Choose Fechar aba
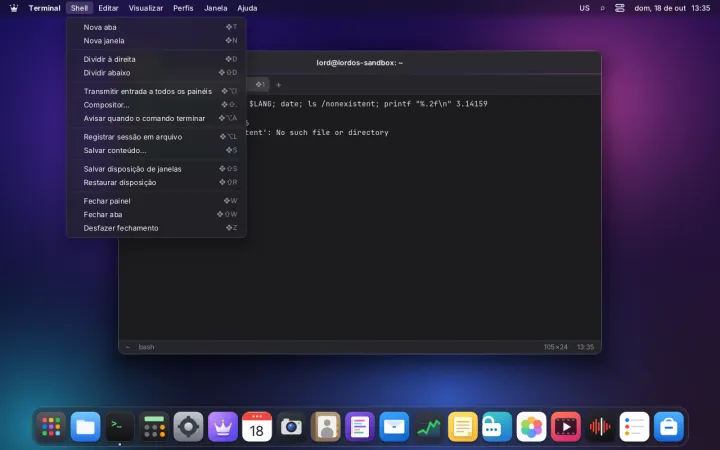 tap(157, 214)
